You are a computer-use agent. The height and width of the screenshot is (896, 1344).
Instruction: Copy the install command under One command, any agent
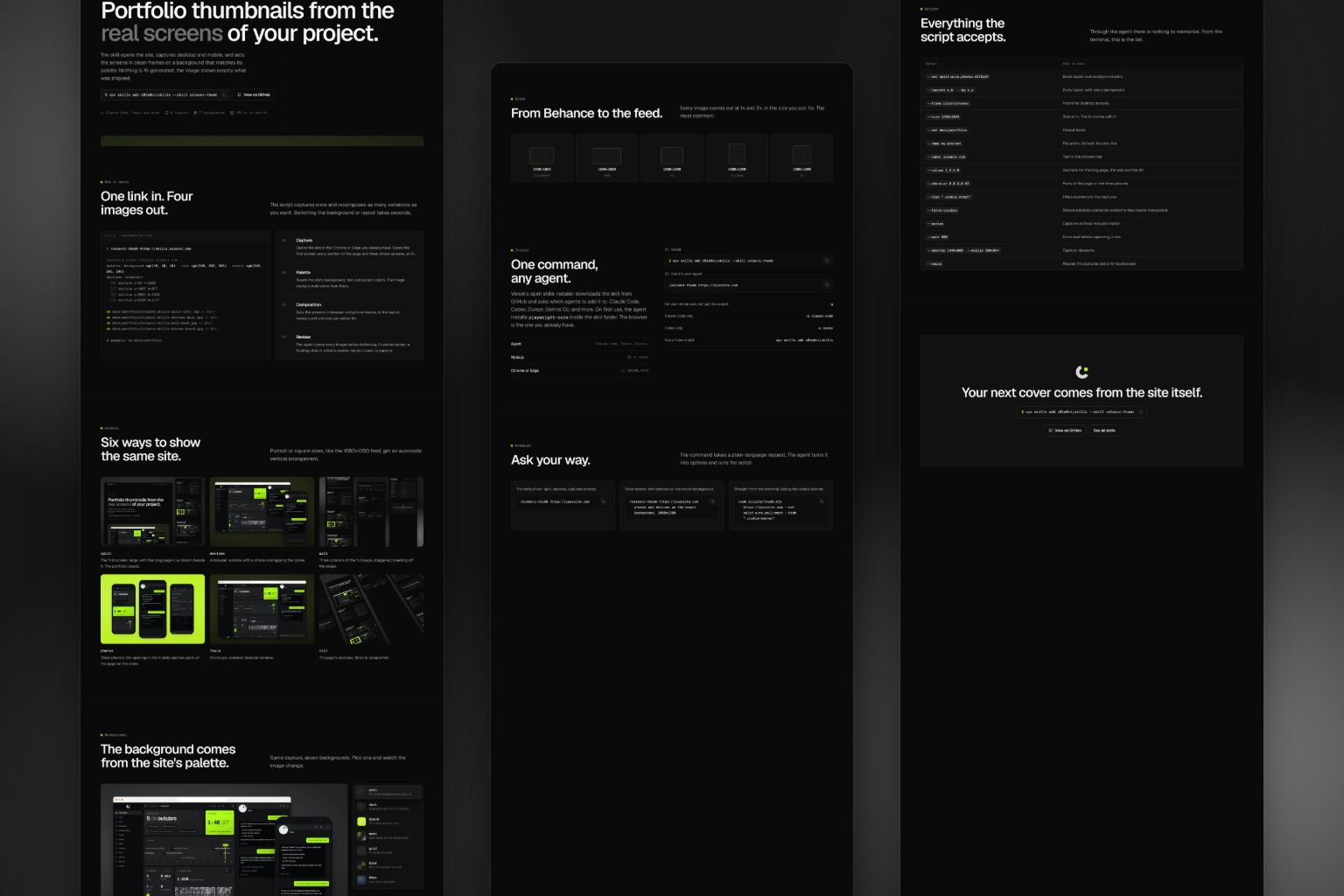[x=826, y=261]
